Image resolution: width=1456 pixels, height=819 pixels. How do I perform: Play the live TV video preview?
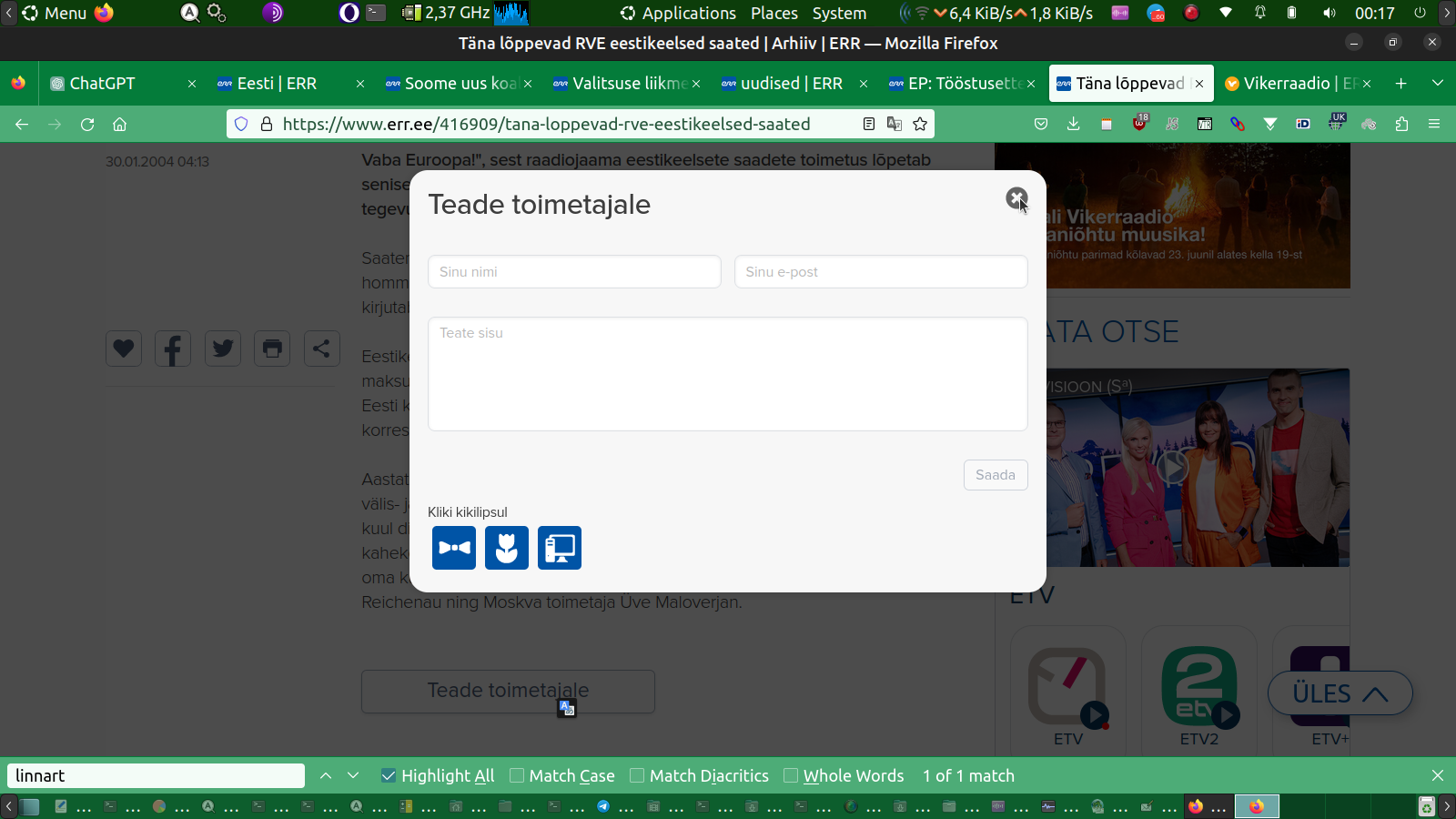tap(1172, 468)
